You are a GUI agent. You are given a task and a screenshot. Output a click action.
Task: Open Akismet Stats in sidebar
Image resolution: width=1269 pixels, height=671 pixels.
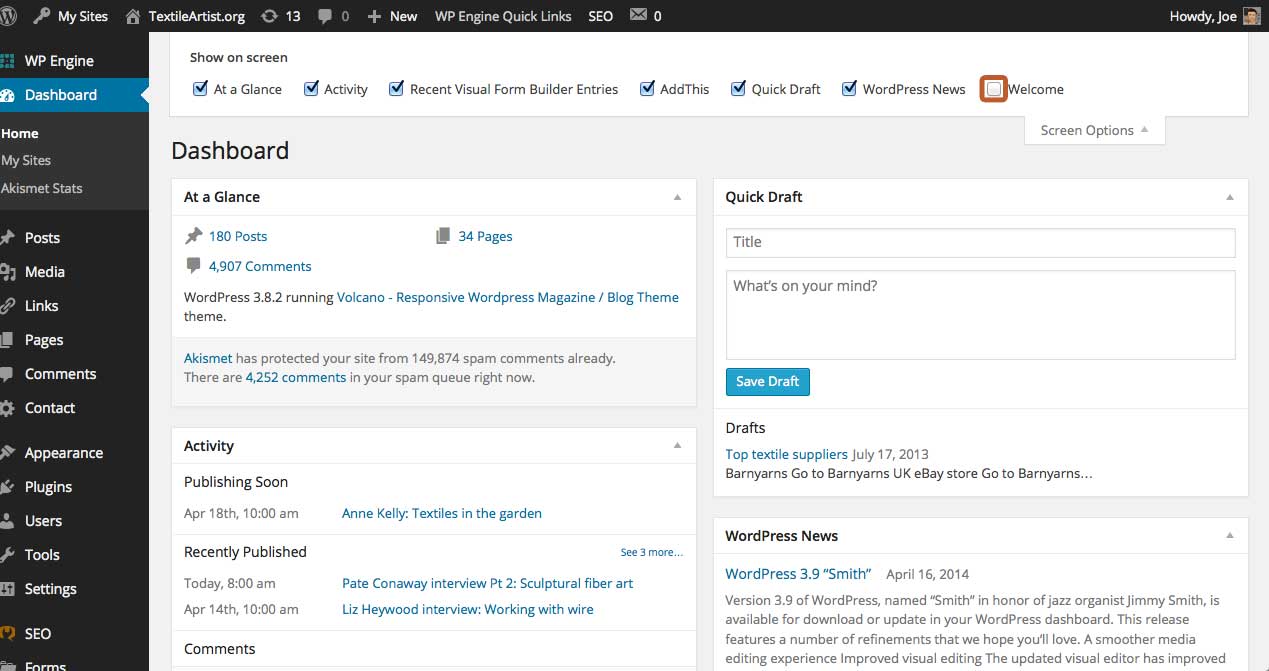42,188
